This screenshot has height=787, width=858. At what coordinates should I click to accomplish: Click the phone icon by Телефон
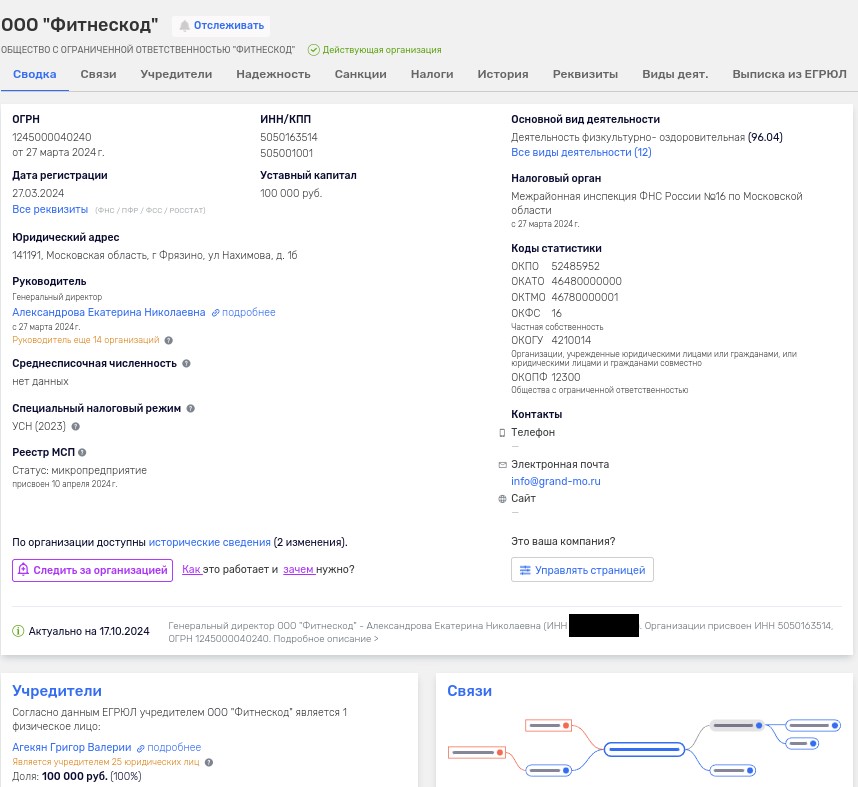coord(502,433)
